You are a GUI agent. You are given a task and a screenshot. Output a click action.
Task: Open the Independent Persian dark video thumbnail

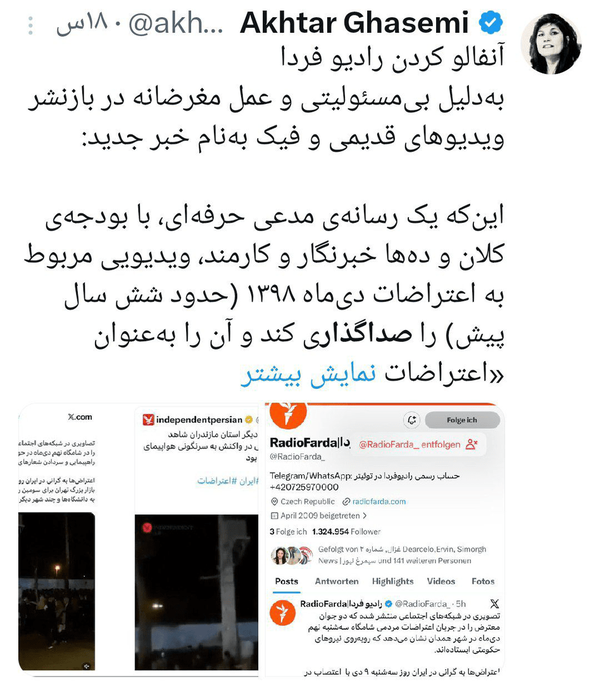pyautogui.click(x=196, y=592)
